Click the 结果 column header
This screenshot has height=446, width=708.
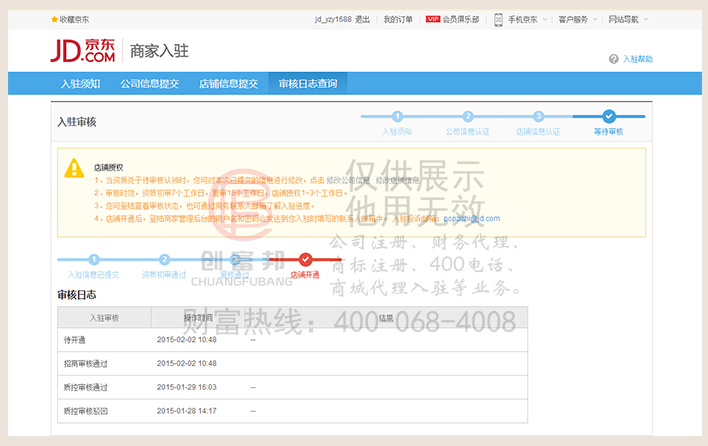click(x=386, y=318)
